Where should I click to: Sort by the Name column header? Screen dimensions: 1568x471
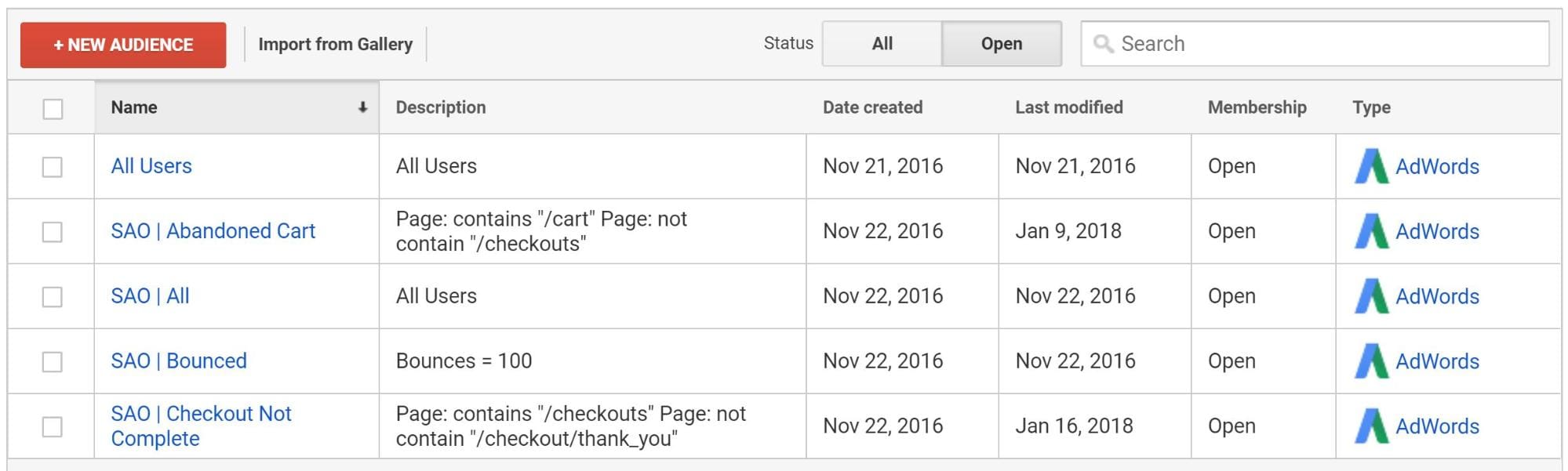[134, 107]
